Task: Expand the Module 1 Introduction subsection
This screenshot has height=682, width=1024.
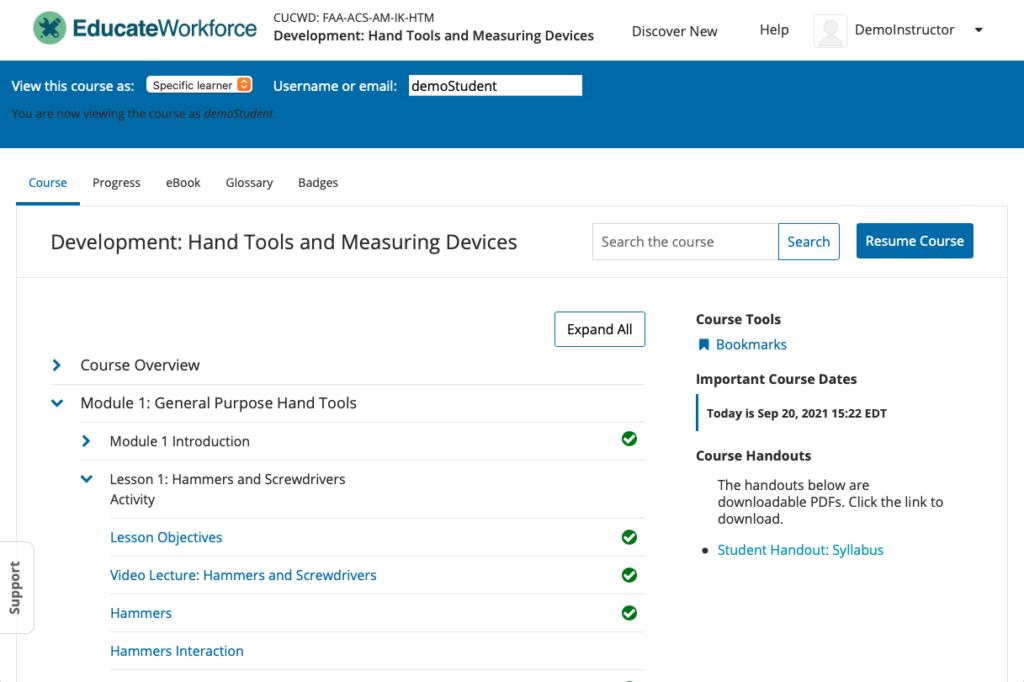Action: 86,441
